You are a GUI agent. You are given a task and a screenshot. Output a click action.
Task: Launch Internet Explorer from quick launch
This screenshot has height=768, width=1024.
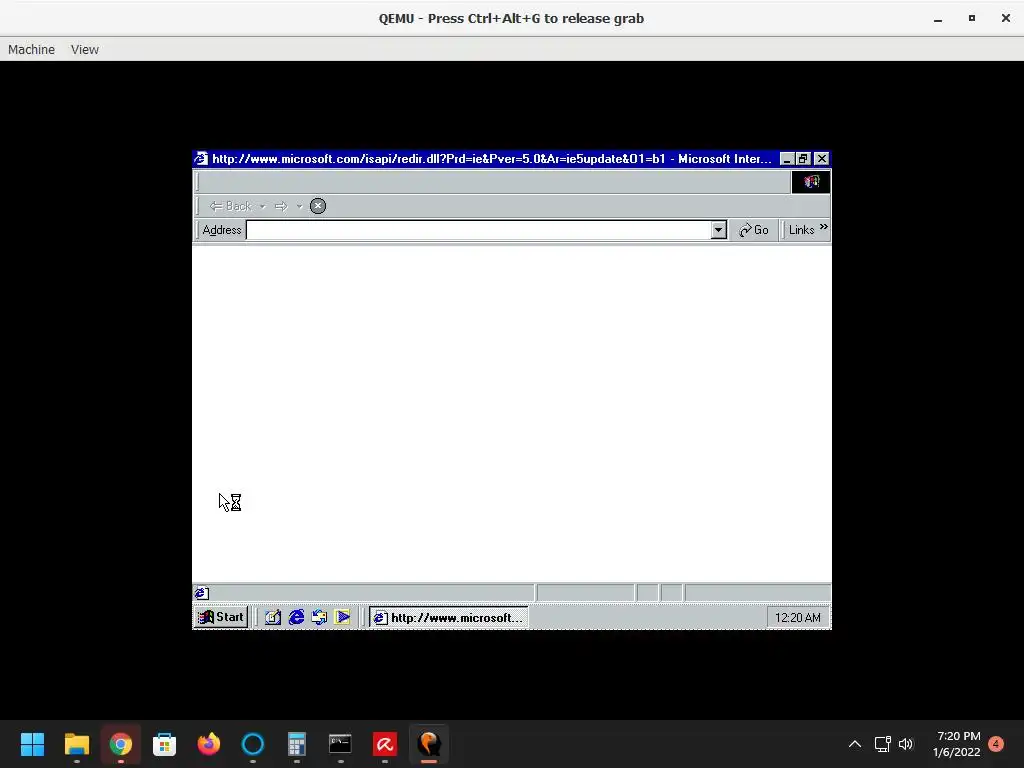pyautogui.click(x=296, y=617)
